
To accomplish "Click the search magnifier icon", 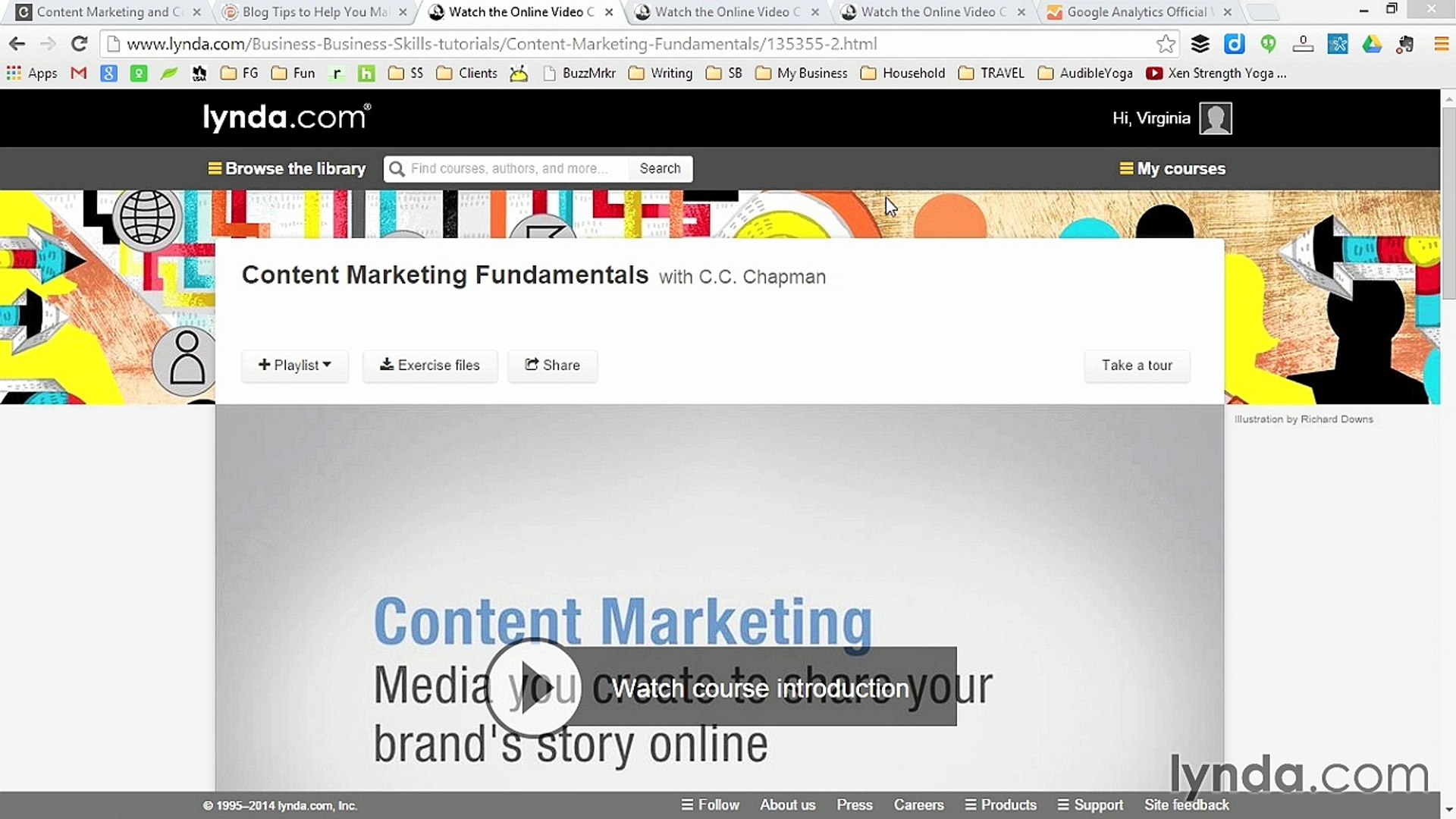I will 397,168.
